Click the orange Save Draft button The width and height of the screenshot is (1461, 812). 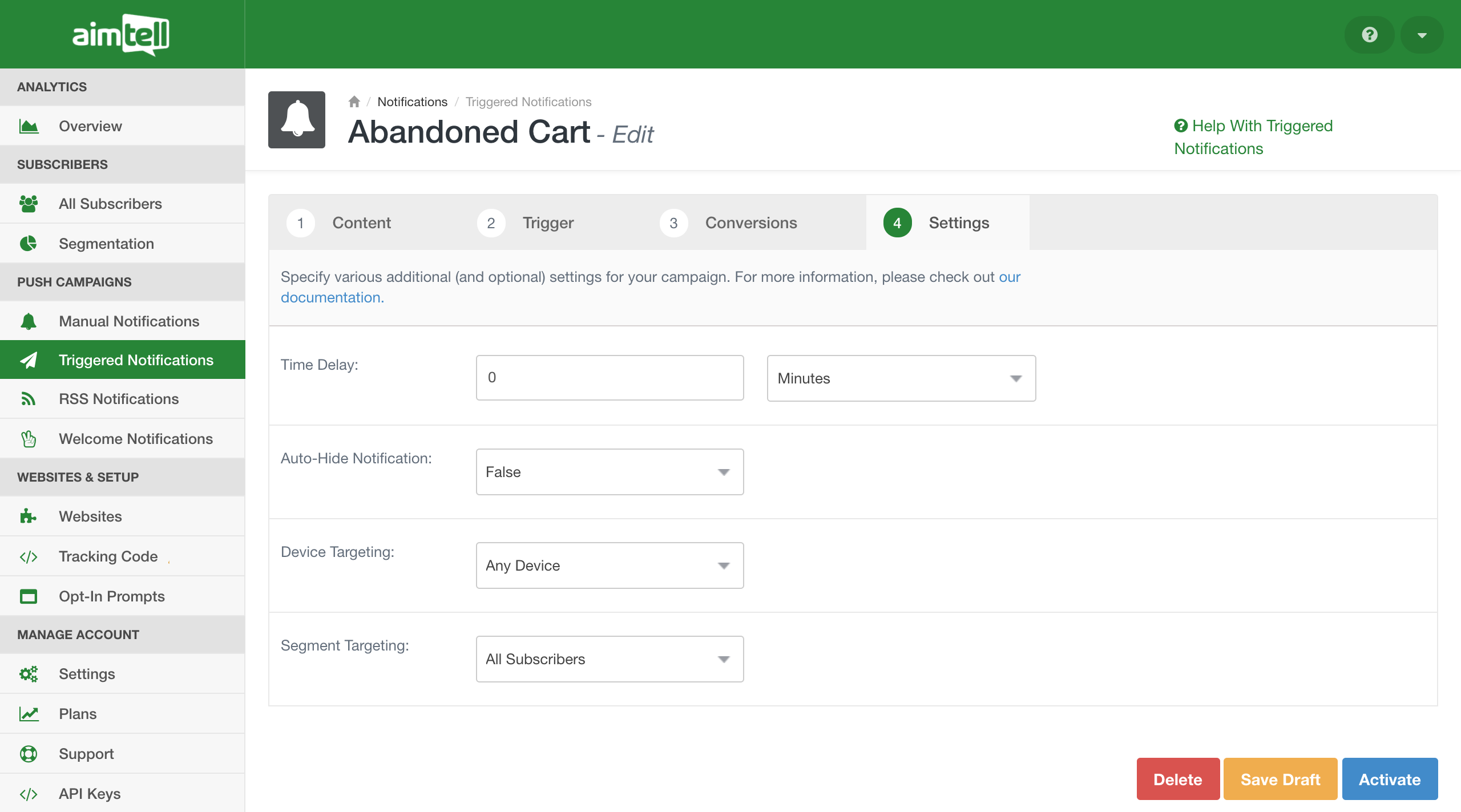[1280, 779]
